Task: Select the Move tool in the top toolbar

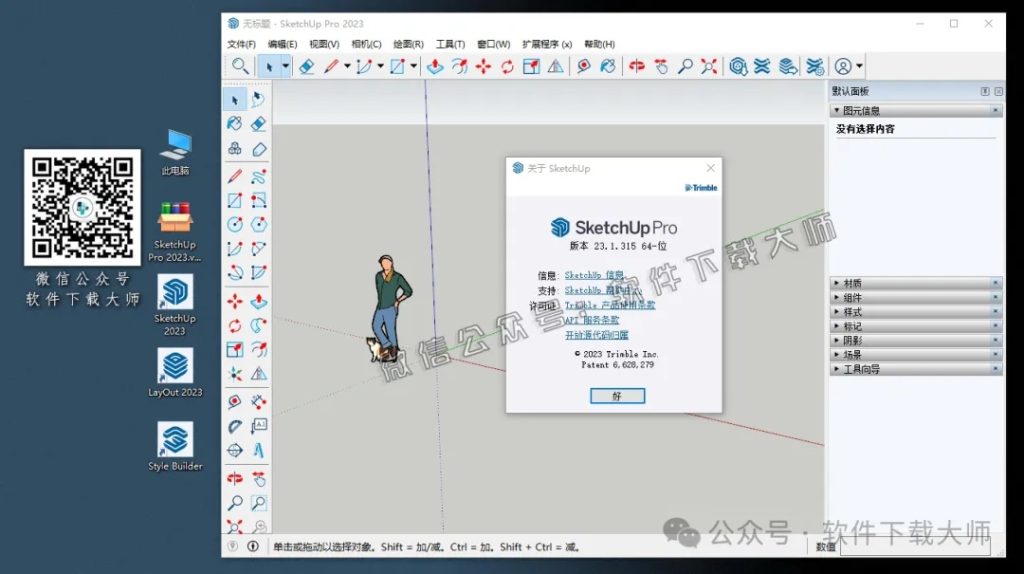Action: 483,66
